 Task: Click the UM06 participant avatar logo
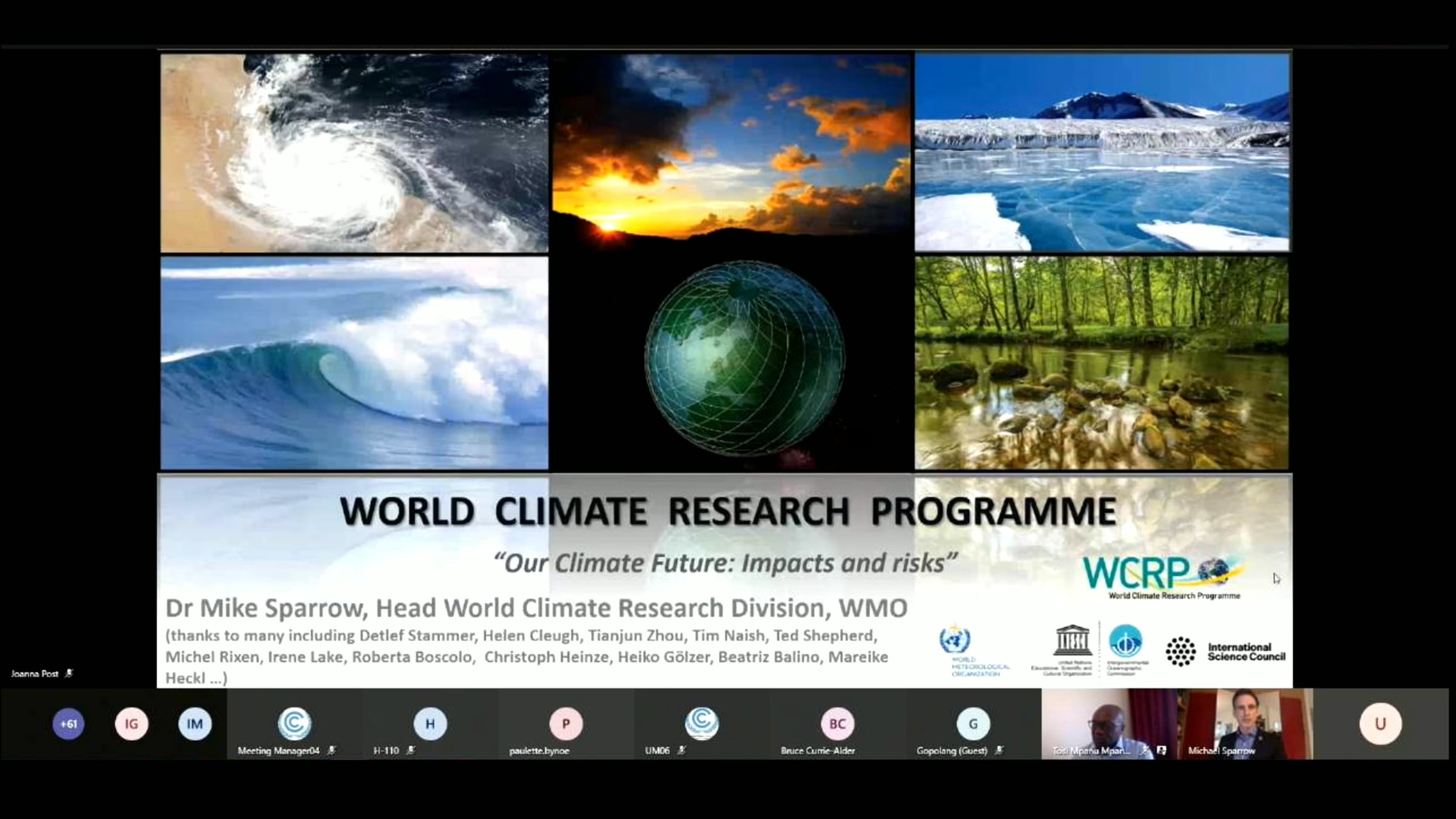click(x=702, y=723)
